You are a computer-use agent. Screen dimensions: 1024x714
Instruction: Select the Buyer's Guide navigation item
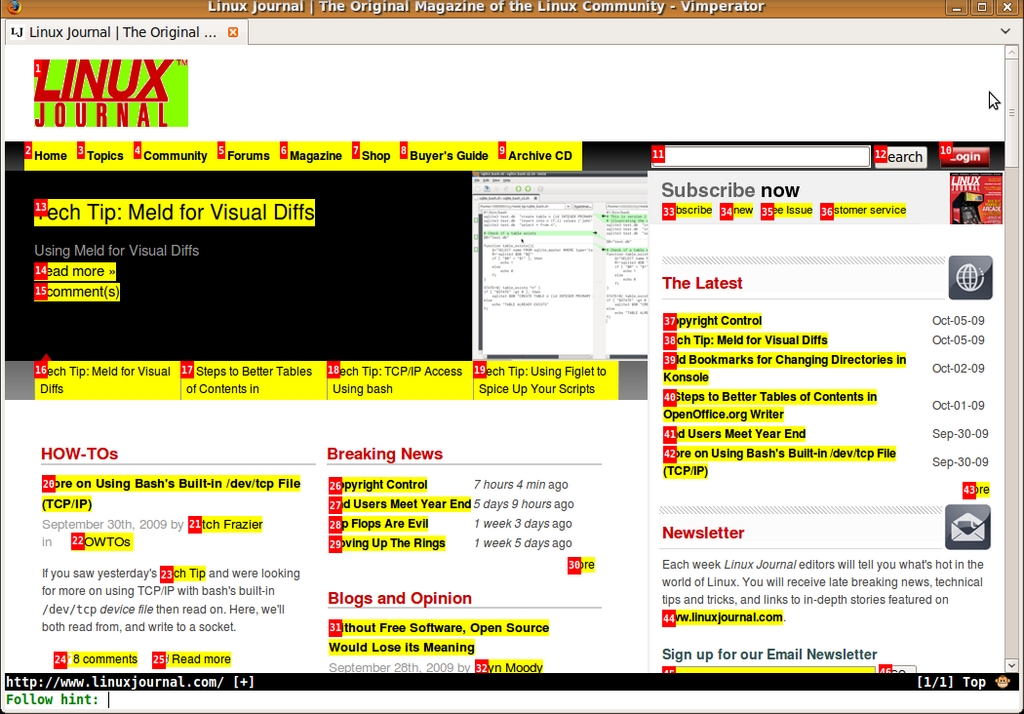[x=448, y=156]
